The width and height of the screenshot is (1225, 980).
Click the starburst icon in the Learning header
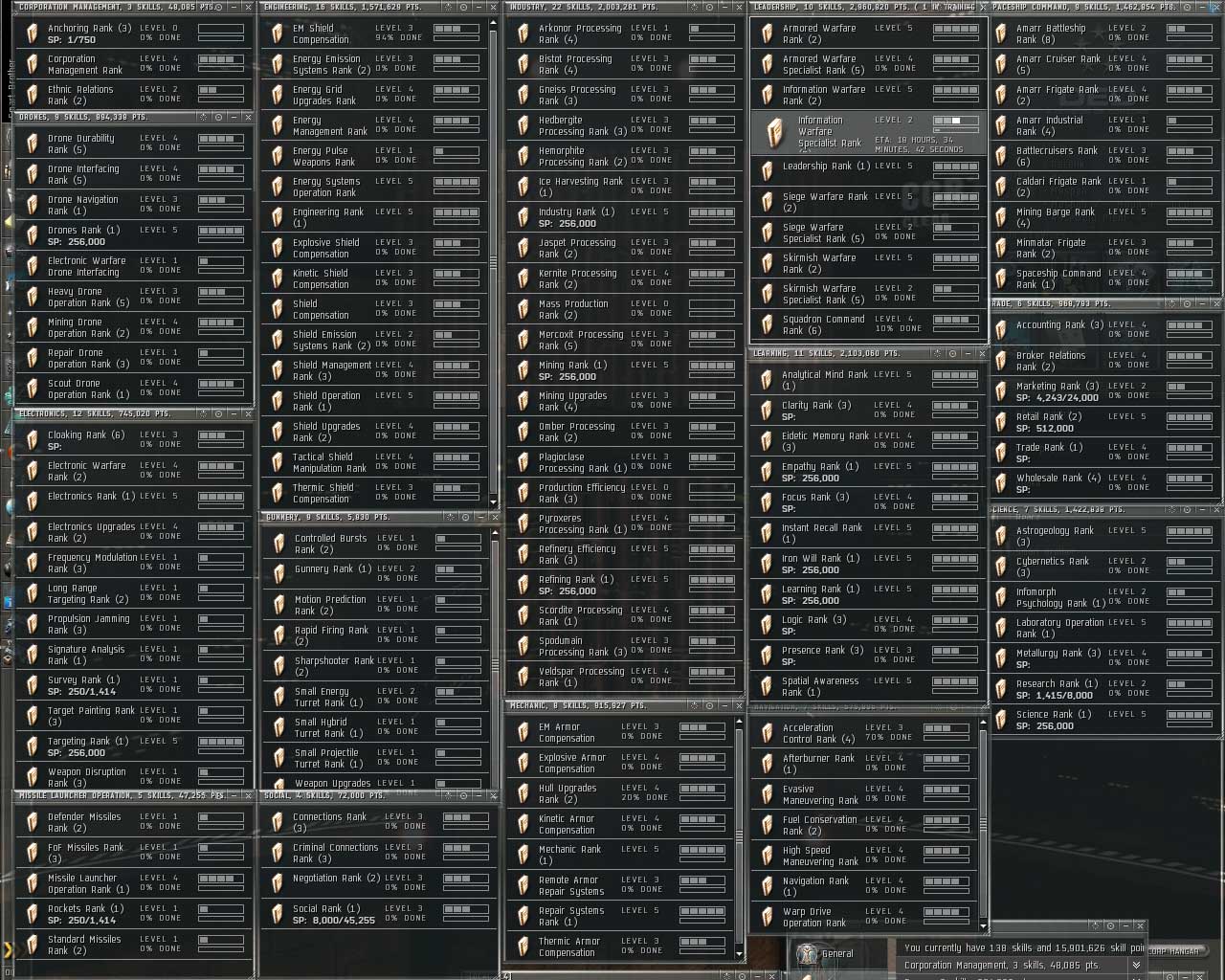[x=938, y=353]
